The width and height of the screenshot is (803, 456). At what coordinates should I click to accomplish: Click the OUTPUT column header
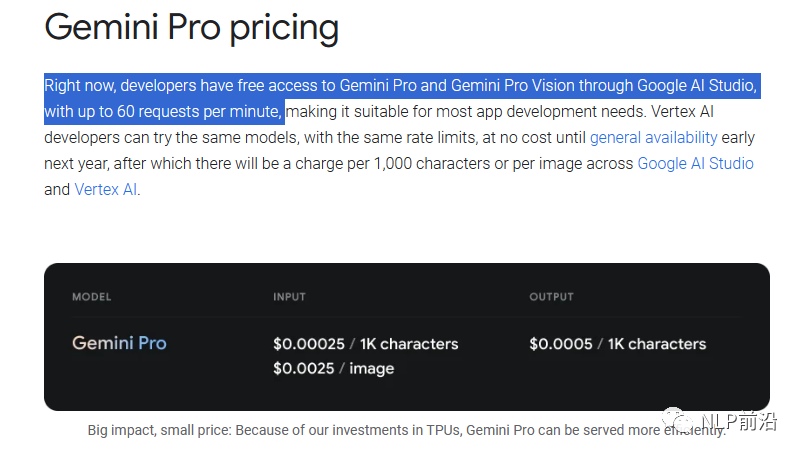click(552, 297)
